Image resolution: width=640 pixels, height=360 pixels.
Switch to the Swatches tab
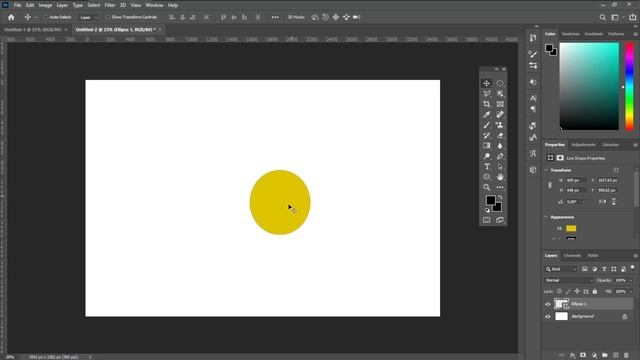pos(571,34)
